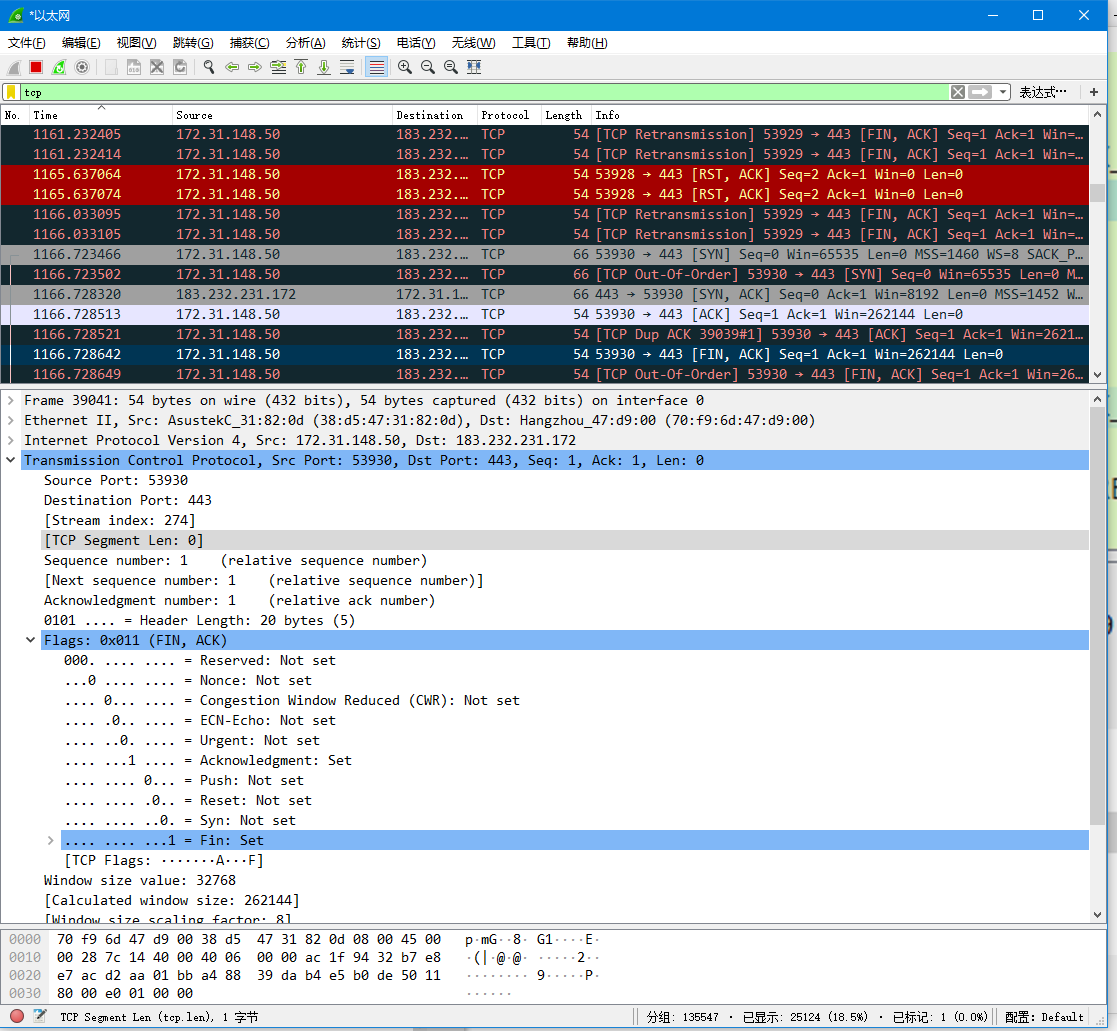Open the 分析(A) menu
Screen dimensions: 1117x1031
(x=306, y=43)
